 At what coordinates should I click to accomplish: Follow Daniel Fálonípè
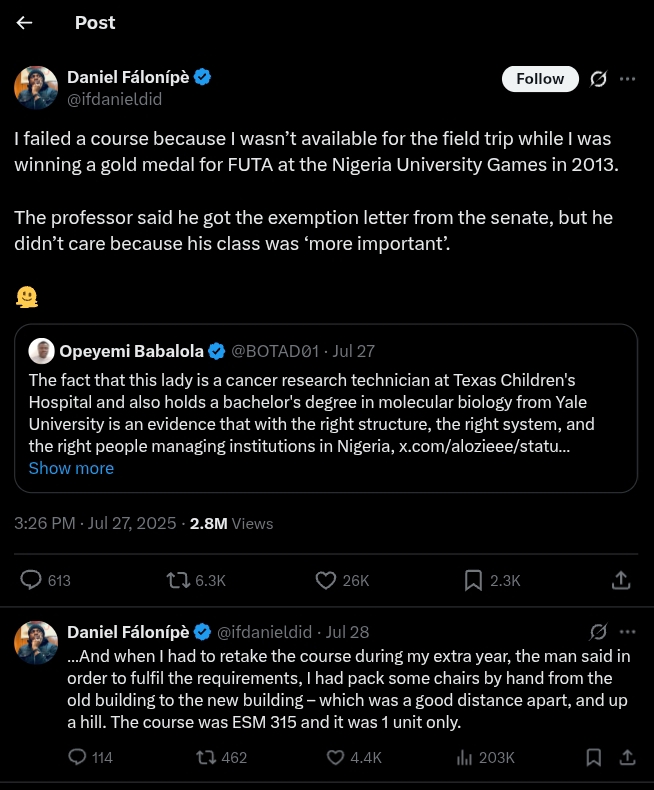point(540,79)
